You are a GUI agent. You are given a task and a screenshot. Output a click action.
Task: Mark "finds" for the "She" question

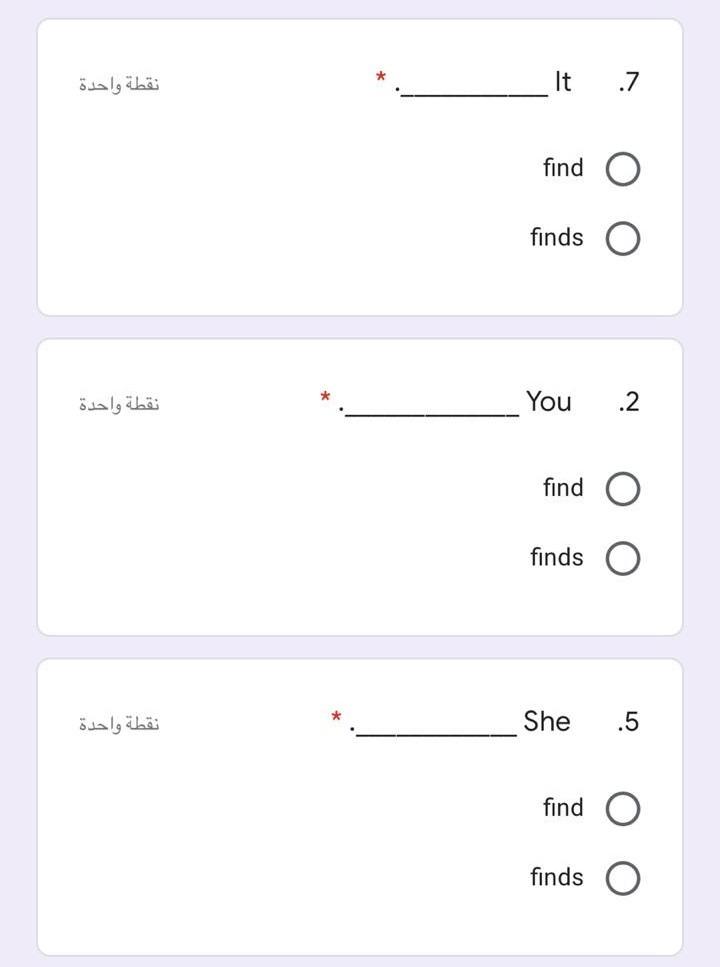(622, 877)
